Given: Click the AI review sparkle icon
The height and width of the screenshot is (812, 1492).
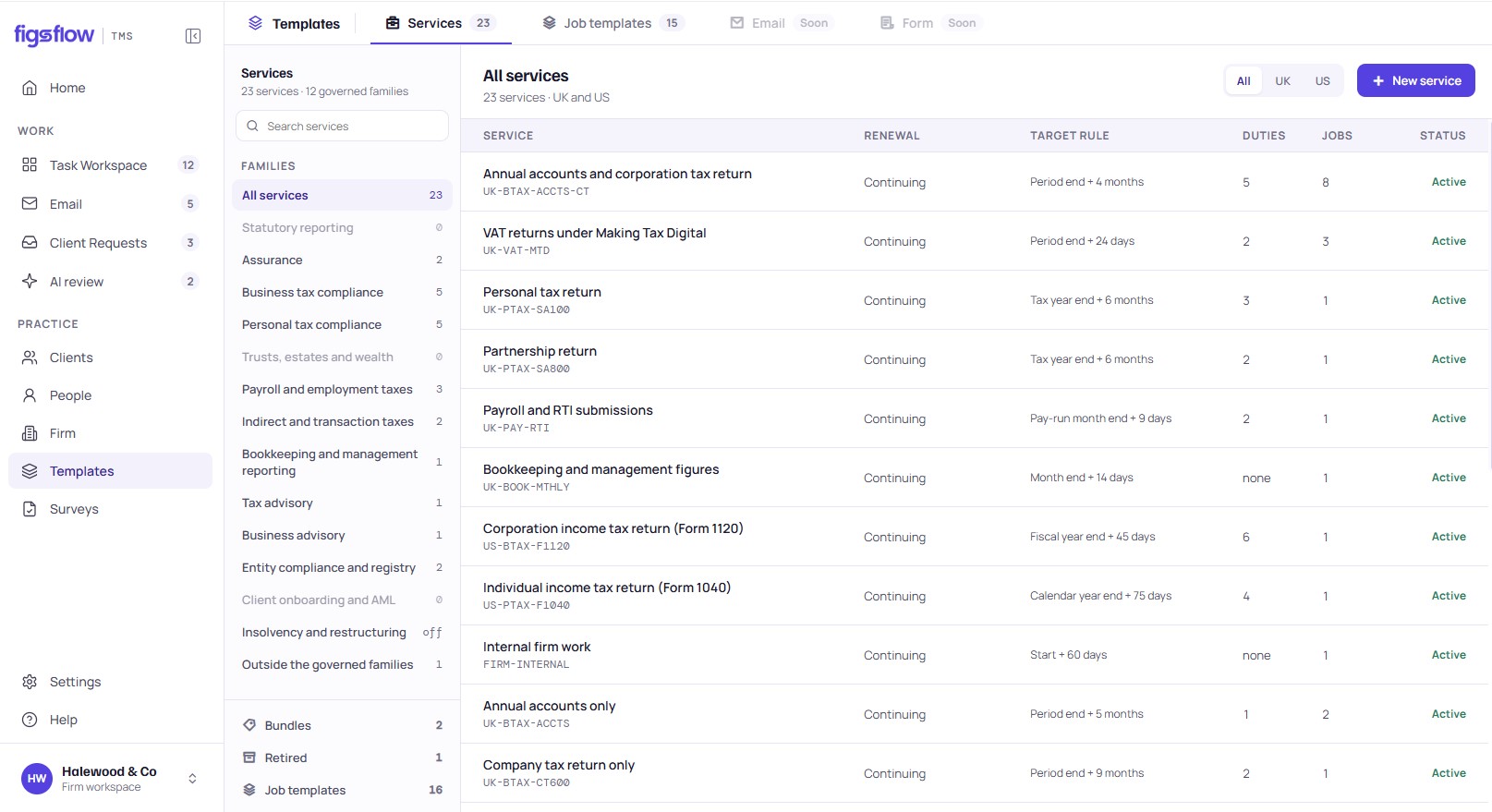Looking at the screenshot, I should coord(30,281).
